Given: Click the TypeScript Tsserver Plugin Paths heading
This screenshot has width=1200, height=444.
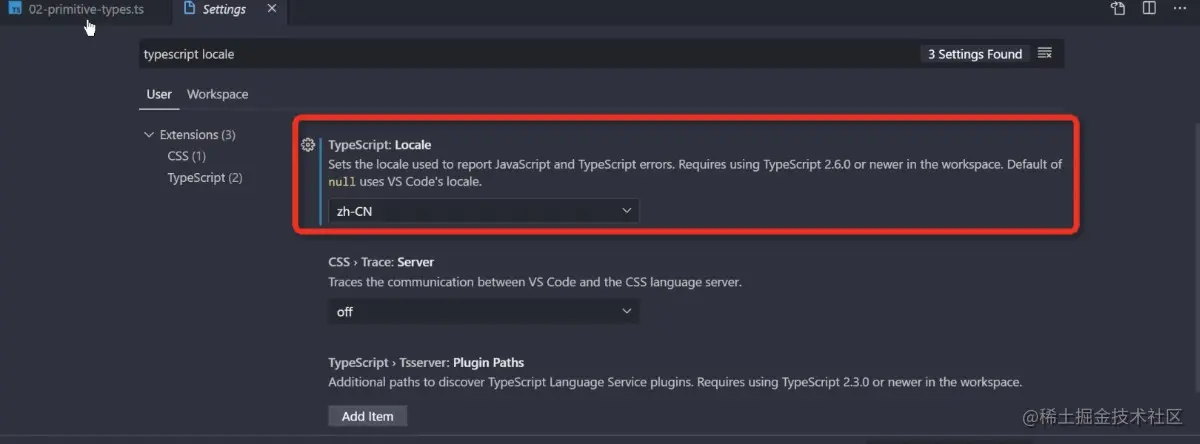Looking at the screenshot, I should pos(426,362).
